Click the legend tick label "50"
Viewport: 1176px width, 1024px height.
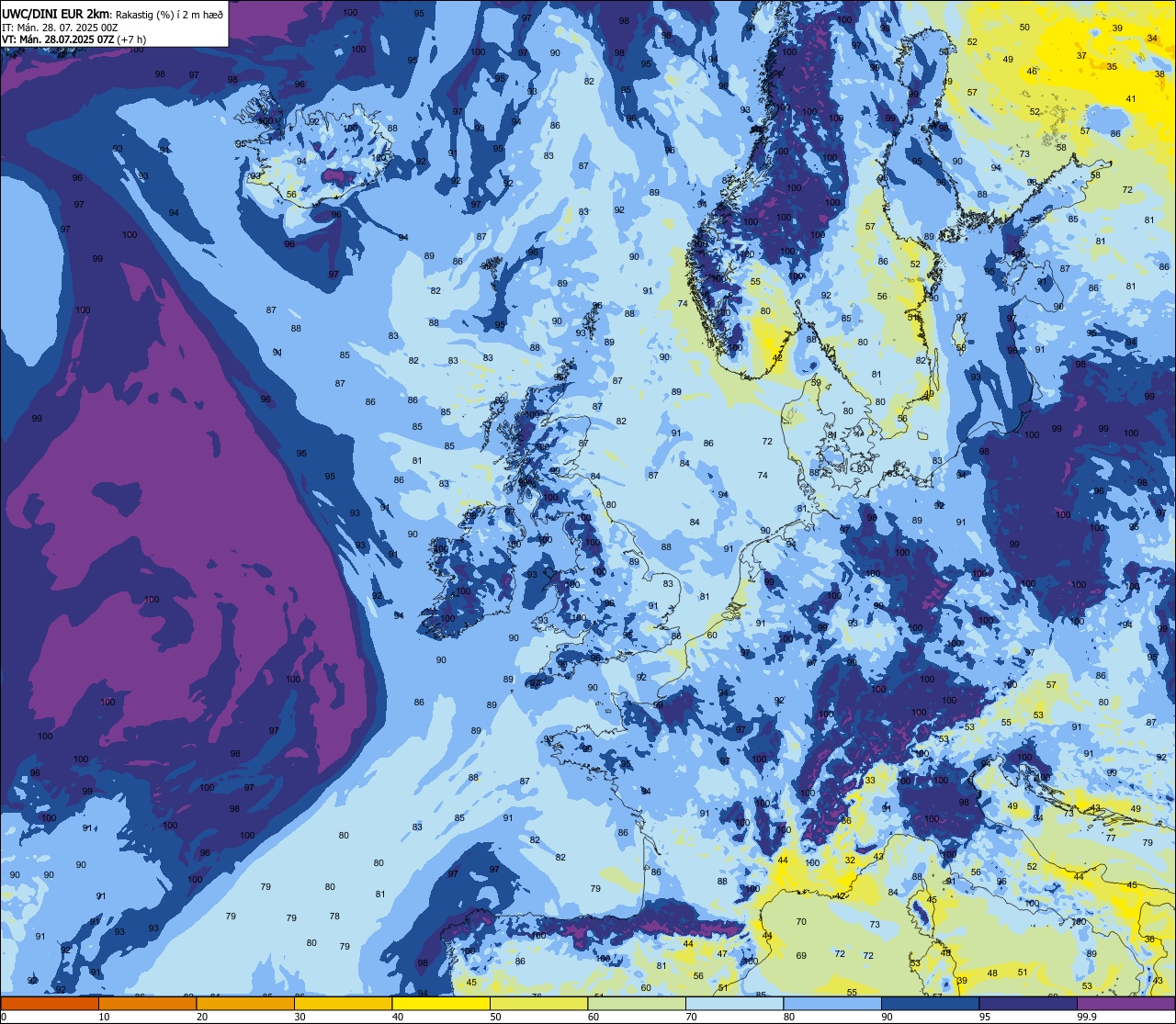click(x=495, y=1017)
